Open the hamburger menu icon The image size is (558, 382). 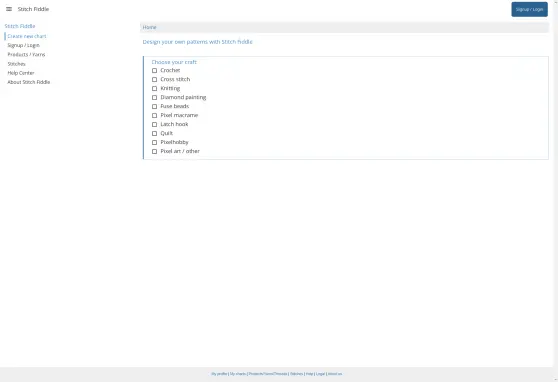coord(9,9)
